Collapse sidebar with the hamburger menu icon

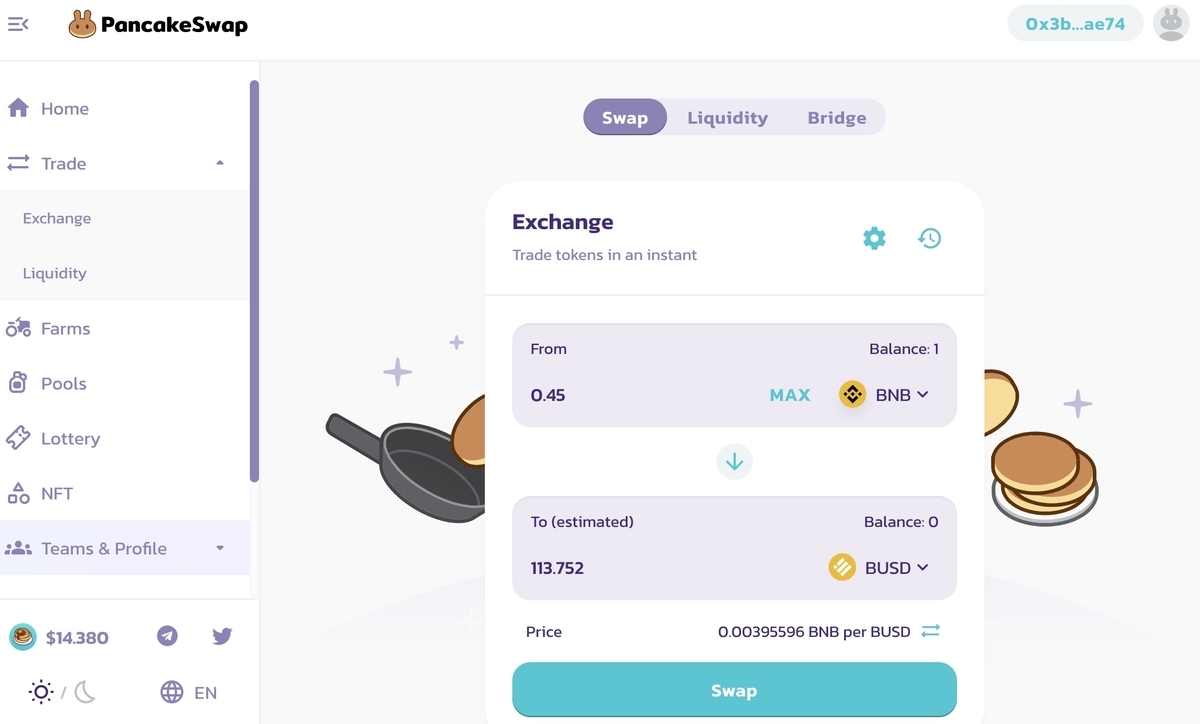[18, 24]
